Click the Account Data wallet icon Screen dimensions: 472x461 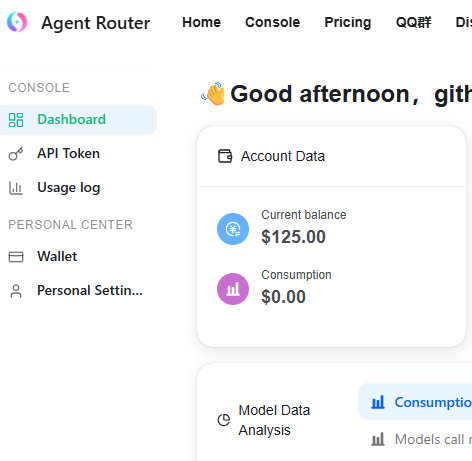225,156
